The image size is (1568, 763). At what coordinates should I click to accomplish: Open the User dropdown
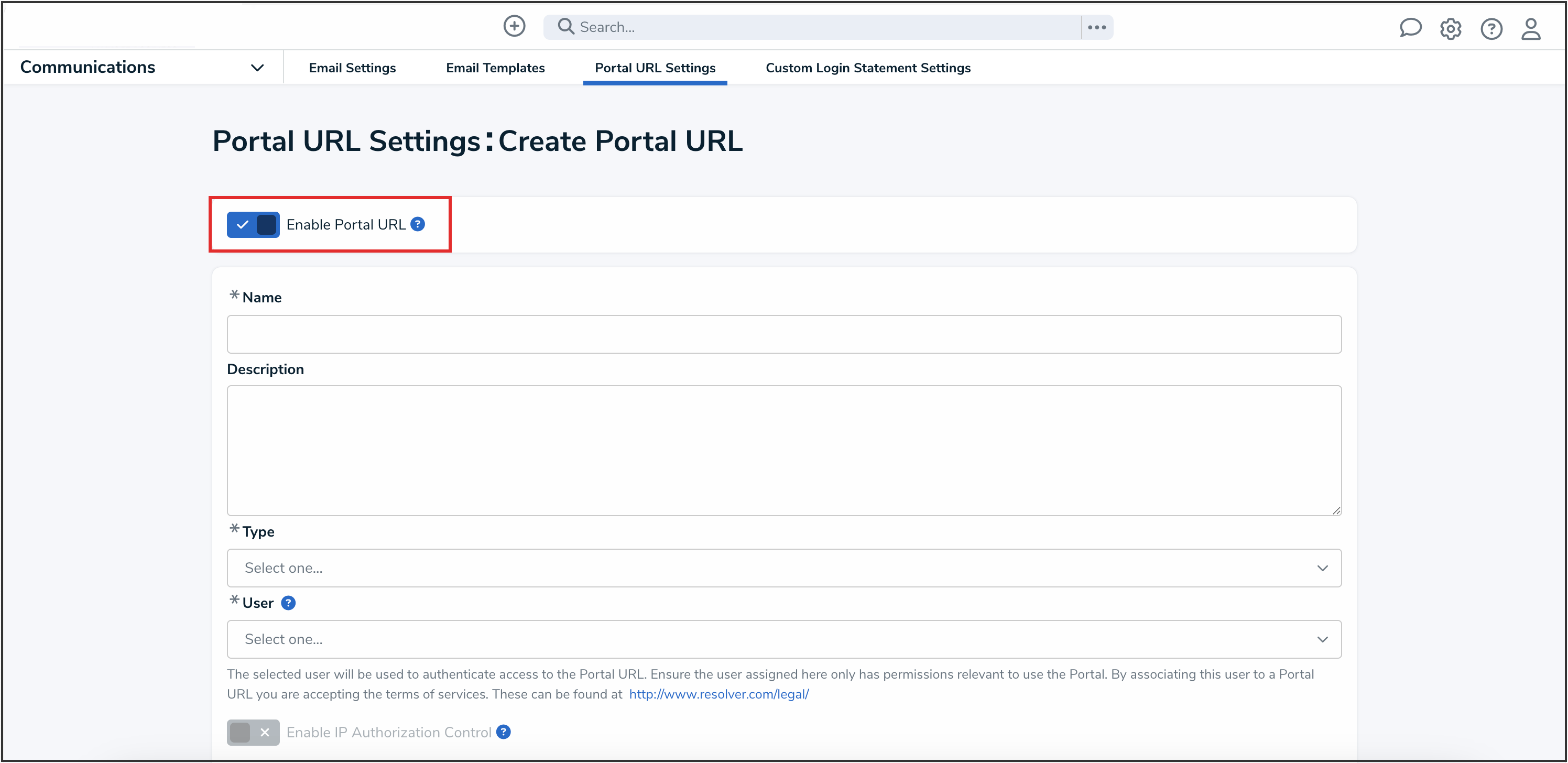point(783,639)
